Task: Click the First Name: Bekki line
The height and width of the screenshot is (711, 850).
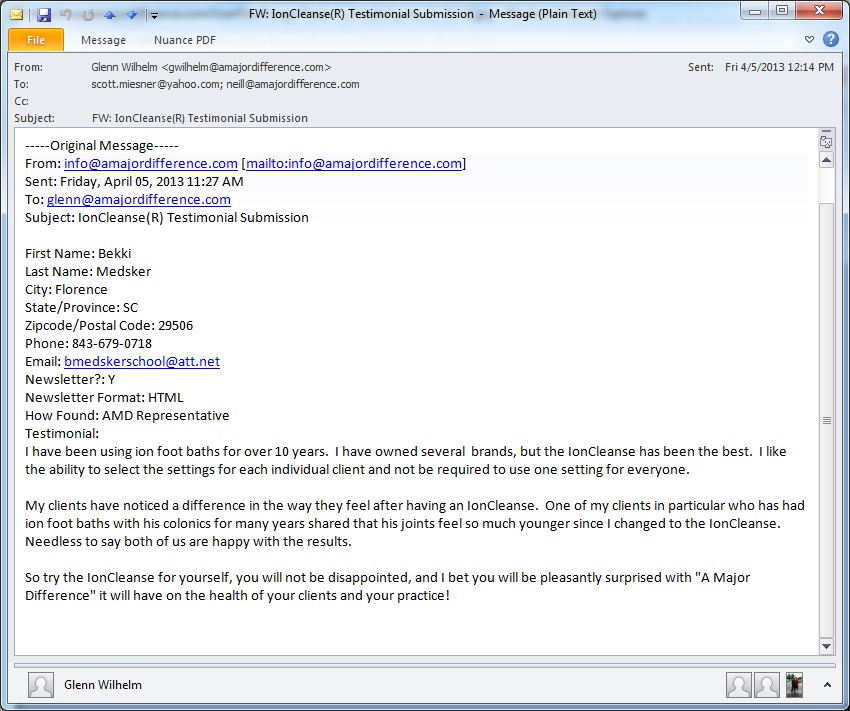Action: pyautogui.click(x=78, y=254)
